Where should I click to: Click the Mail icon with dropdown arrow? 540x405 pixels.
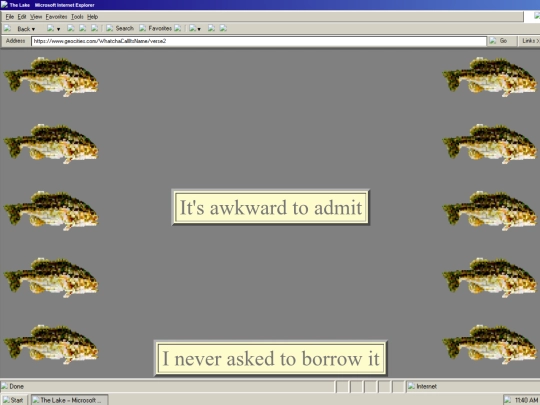click(193, 29)
